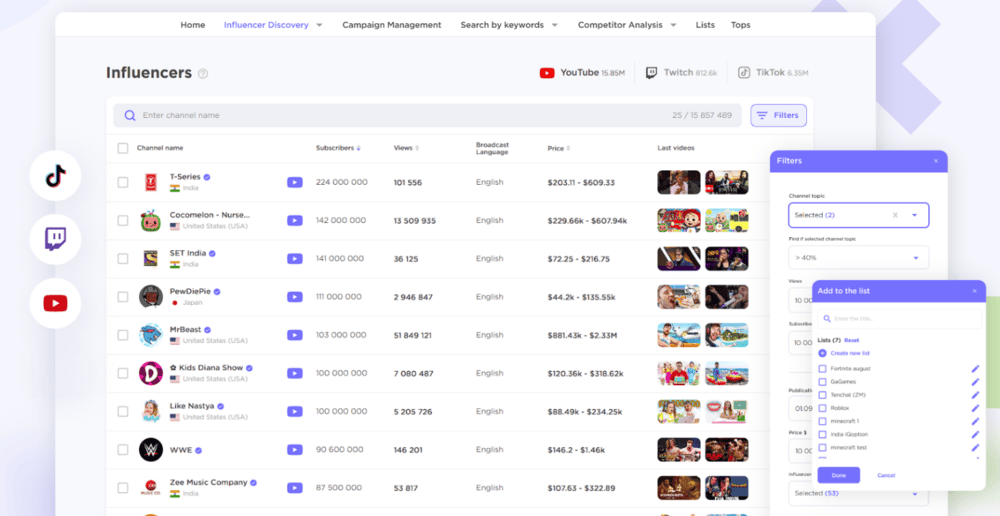Sort table by Views column
1000x516 pixels.
(406, 148)
